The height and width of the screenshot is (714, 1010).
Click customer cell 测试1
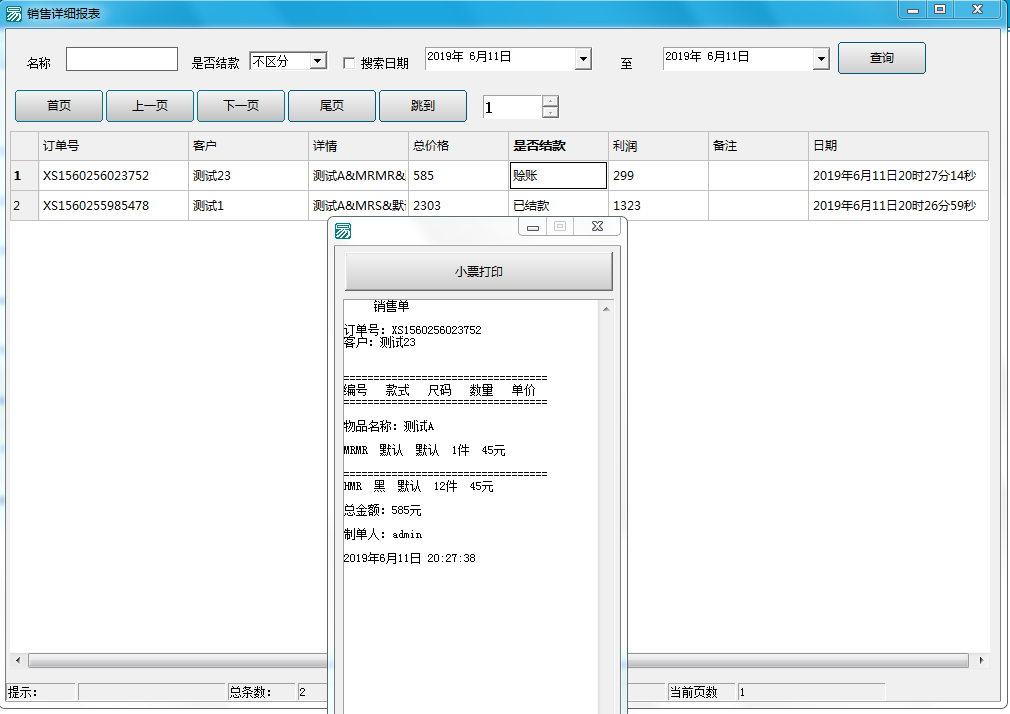(x=248, y=206)
